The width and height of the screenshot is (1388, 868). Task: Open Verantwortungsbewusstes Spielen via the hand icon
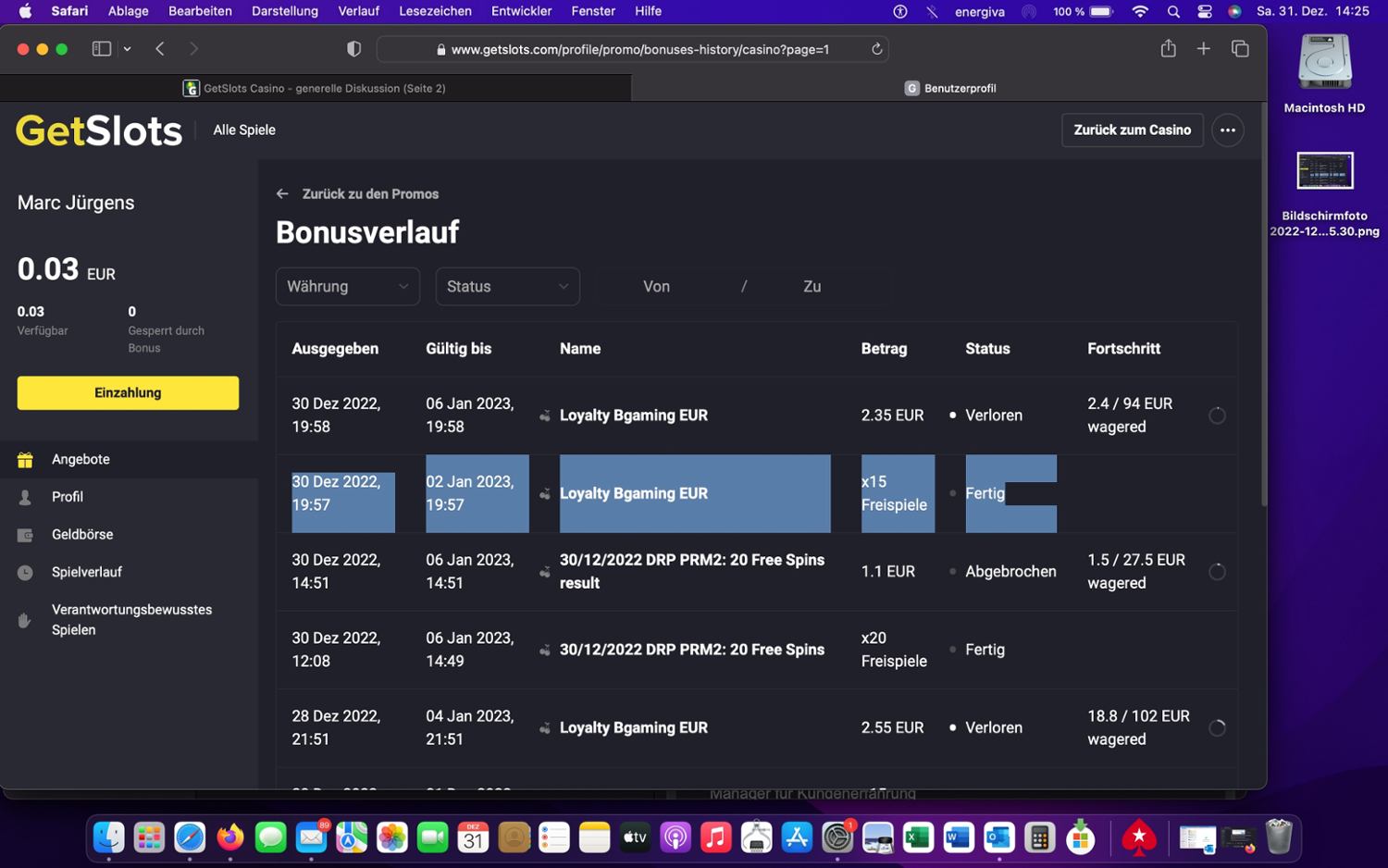[x=25, y=620]
